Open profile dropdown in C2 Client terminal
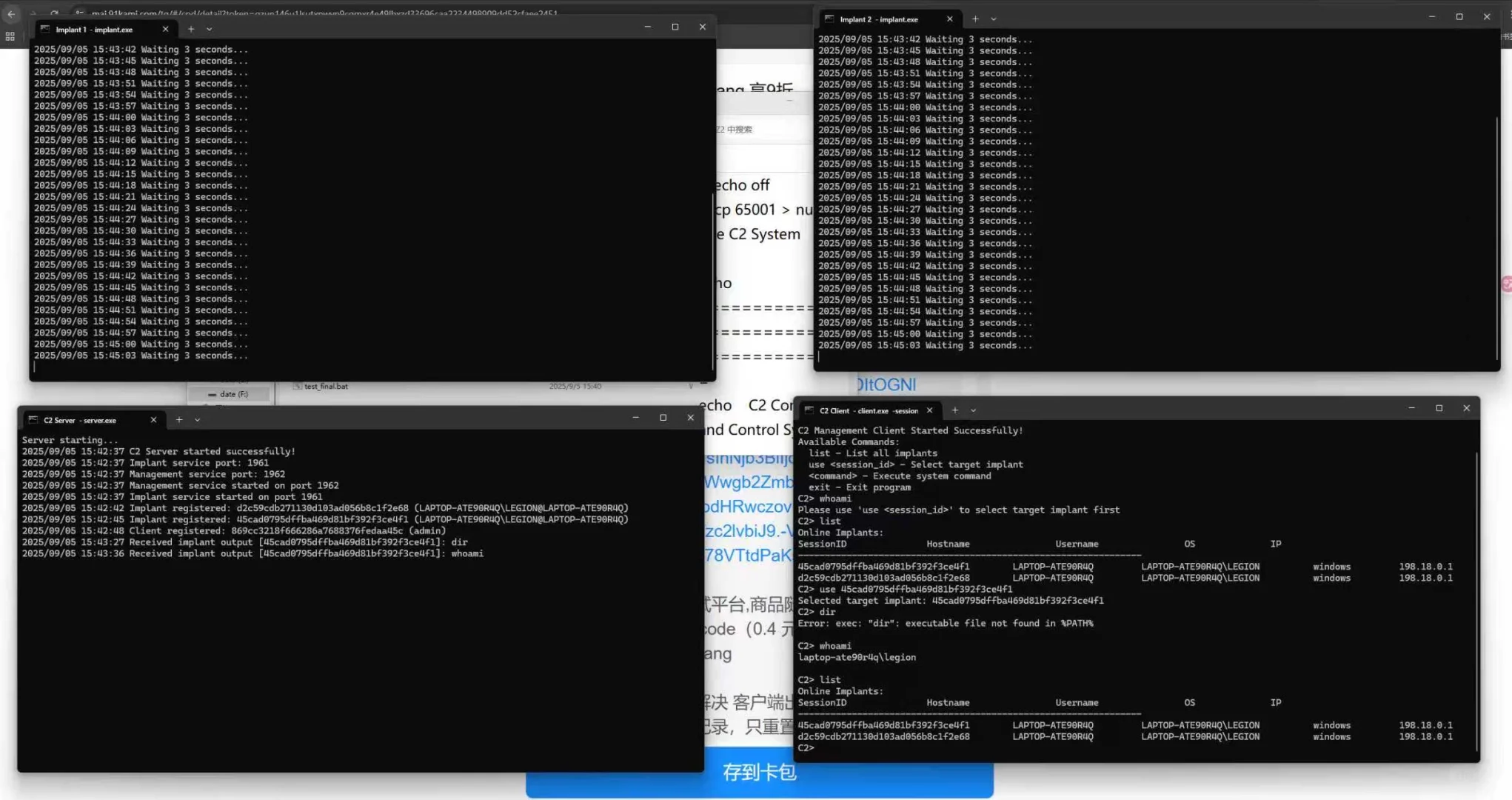The height and width of the screenshot is (800, 1512). tap(974, 410)
